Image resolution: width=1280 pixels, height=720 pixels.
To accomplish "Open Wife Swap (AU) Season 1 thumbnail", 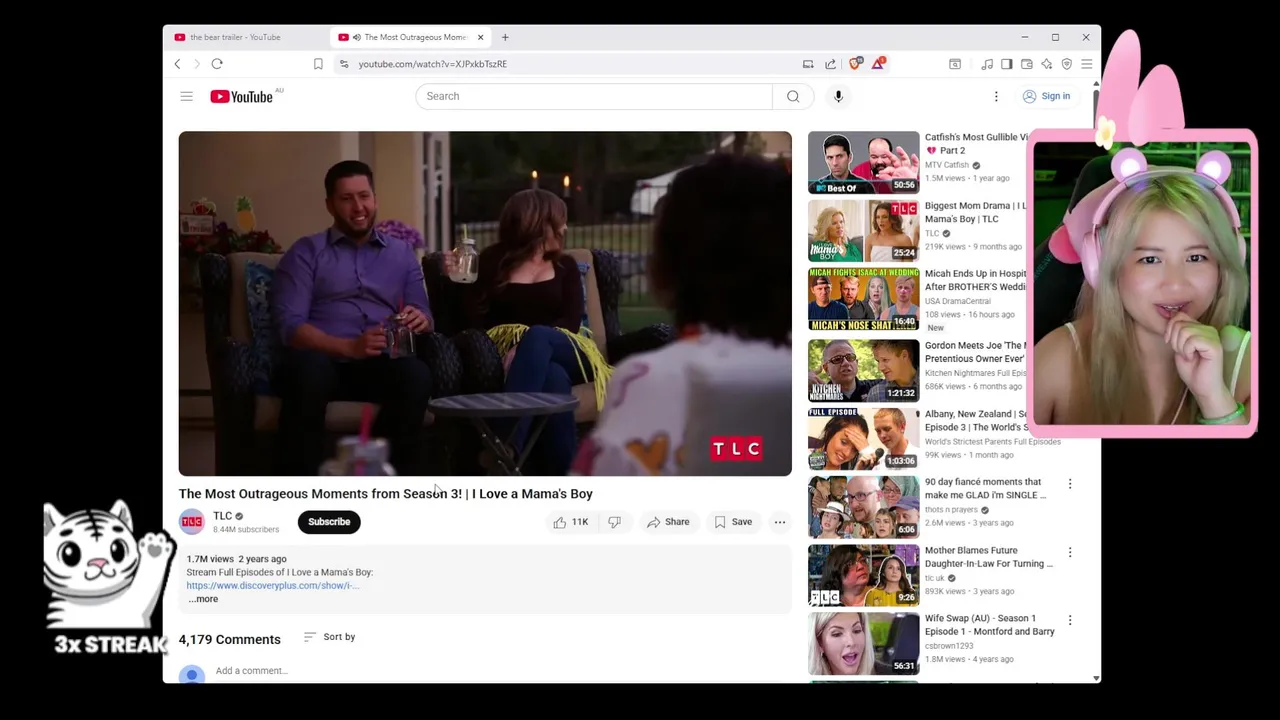I will (863, 643).
